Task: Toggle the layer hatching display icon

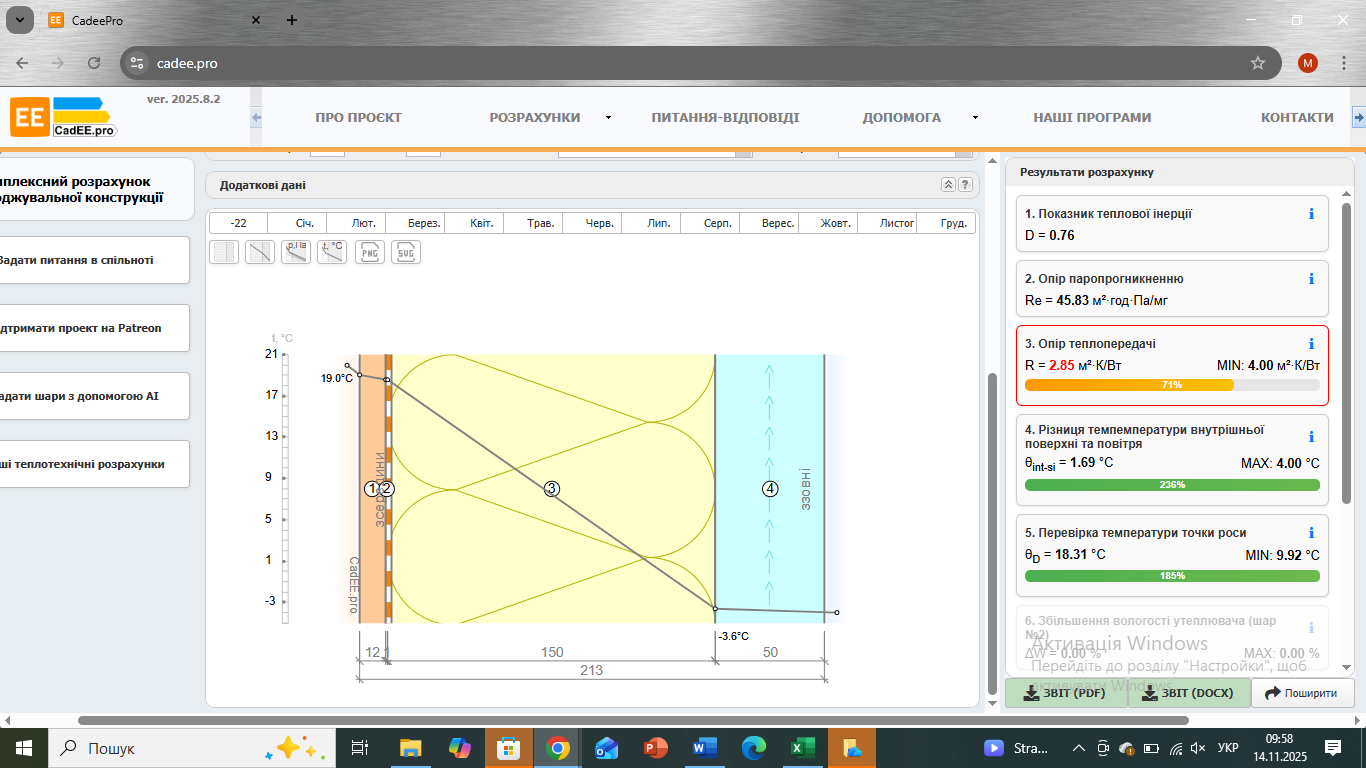Action: tap(224, 252)
